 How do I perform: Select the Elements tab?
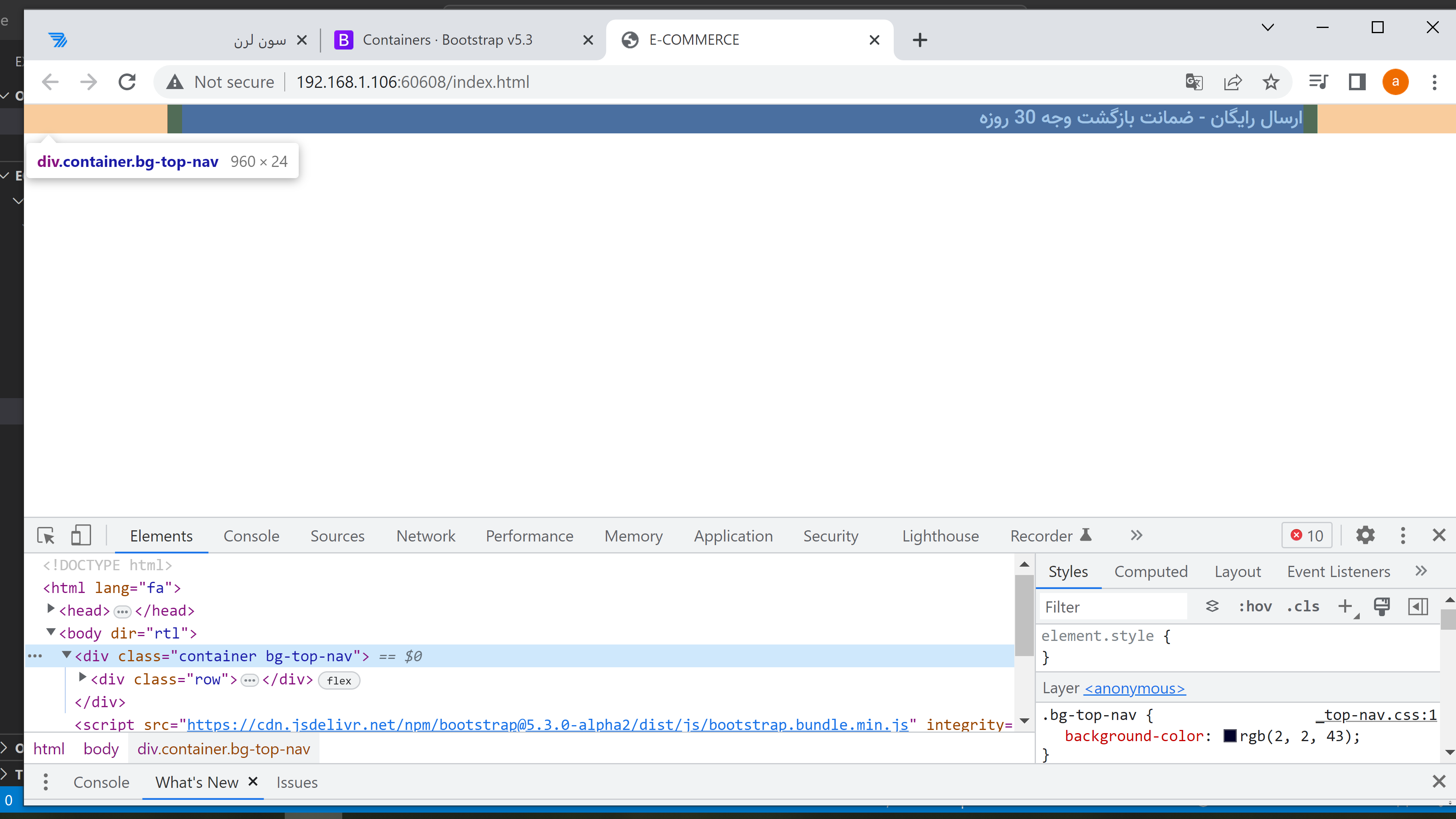(x=161, y=535)
